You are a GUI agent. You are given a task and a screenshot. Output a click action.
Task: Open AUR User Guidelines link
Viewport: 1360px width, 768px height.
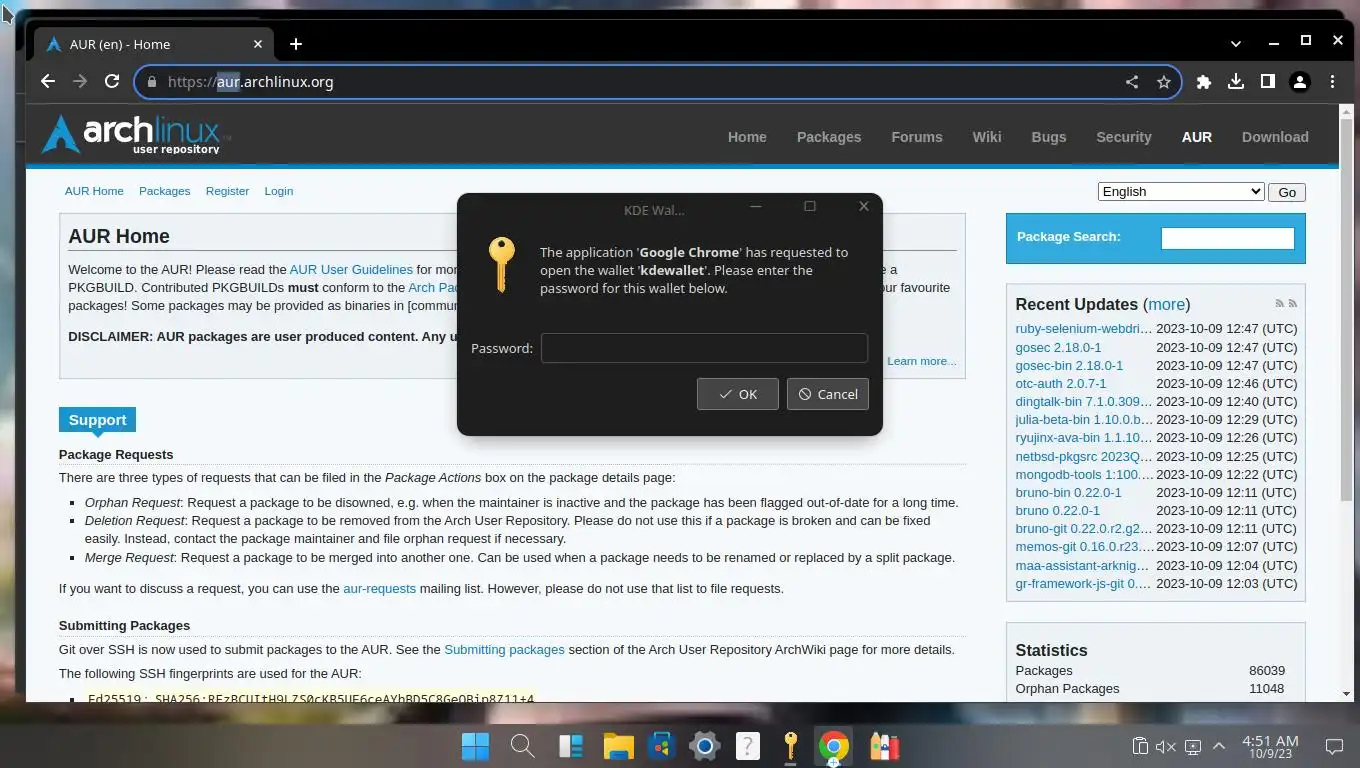point(351,269)
